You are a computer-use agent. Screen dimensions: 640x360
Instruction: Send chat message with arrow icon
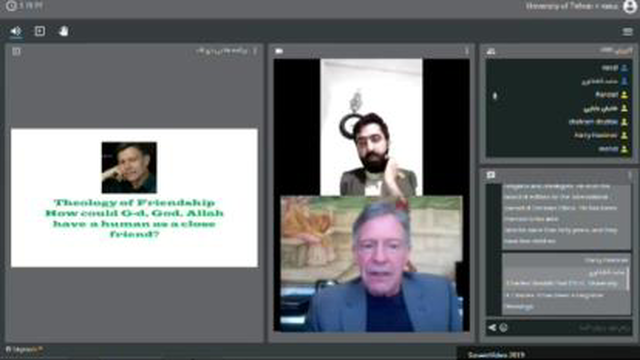pos(492,327)
